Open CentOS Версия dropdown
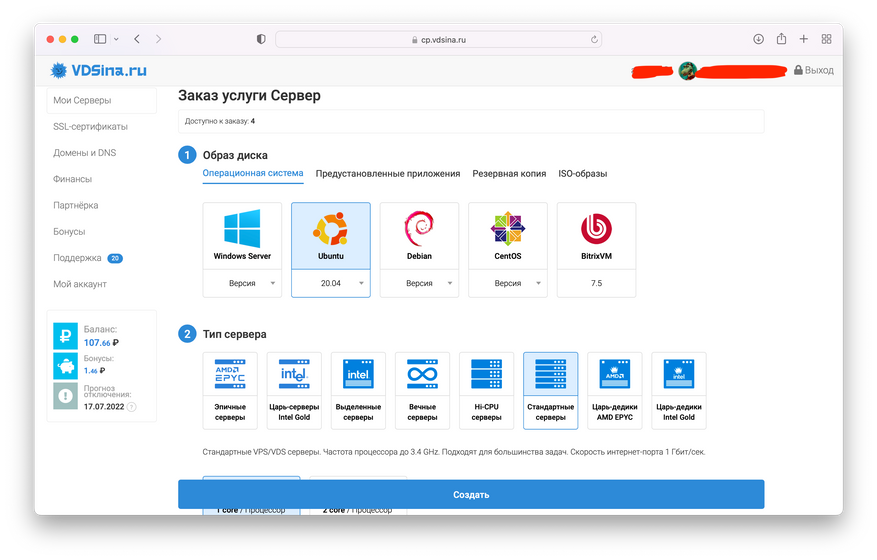The width and height of the screenshot is (877, 560). point(508,283)
